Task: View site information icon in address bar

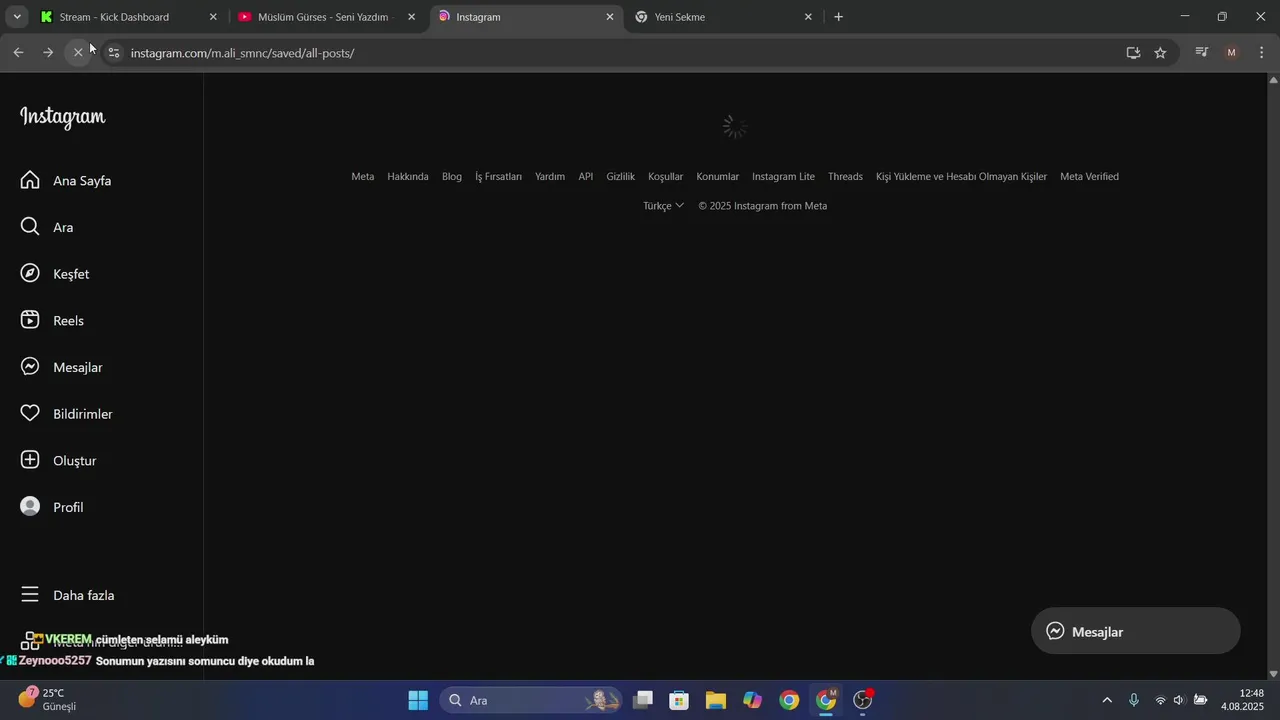Action: pyautogui.click(x=113, y=53)
